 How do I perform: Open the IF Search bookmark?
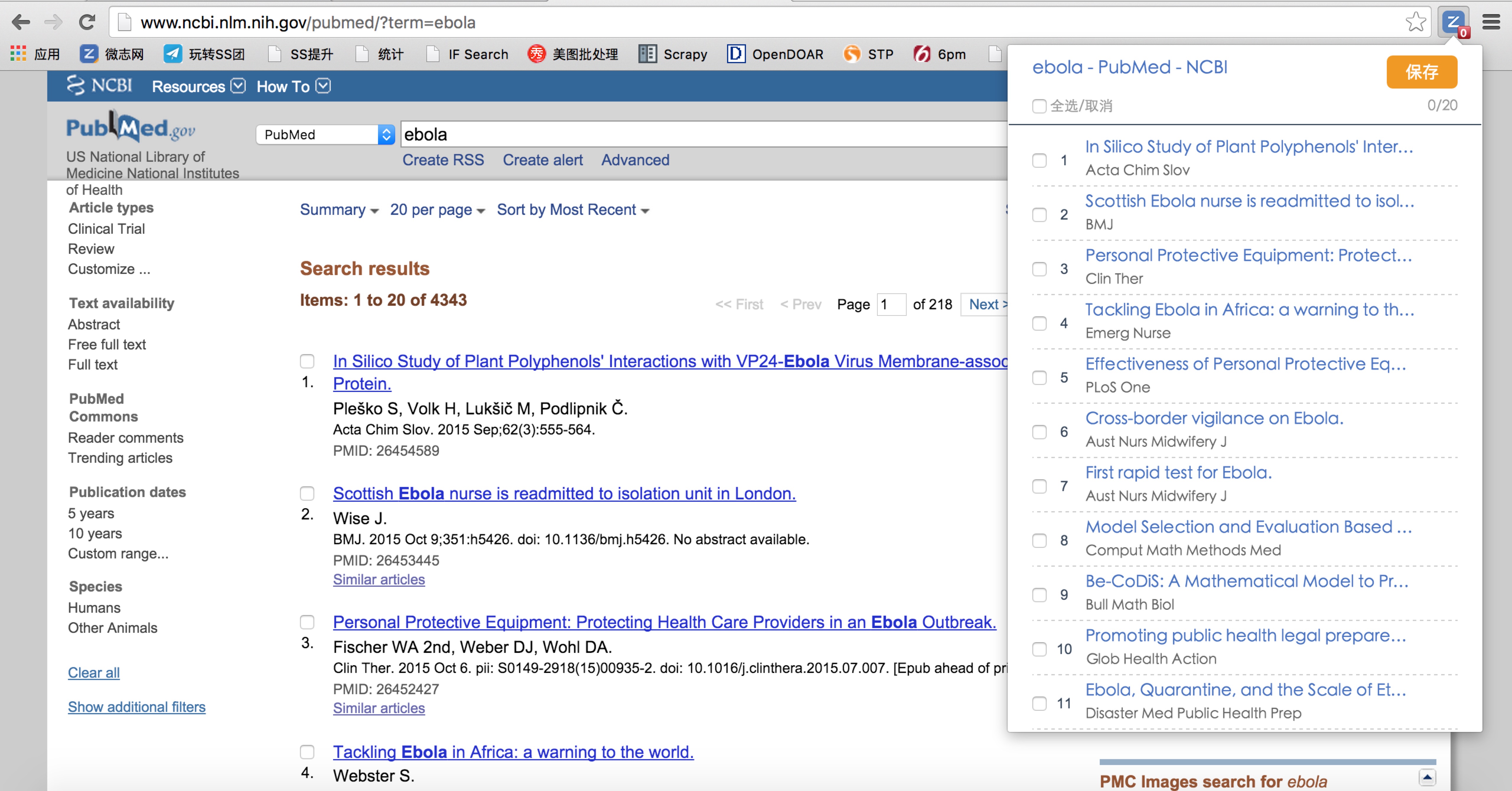coord(467,54)
